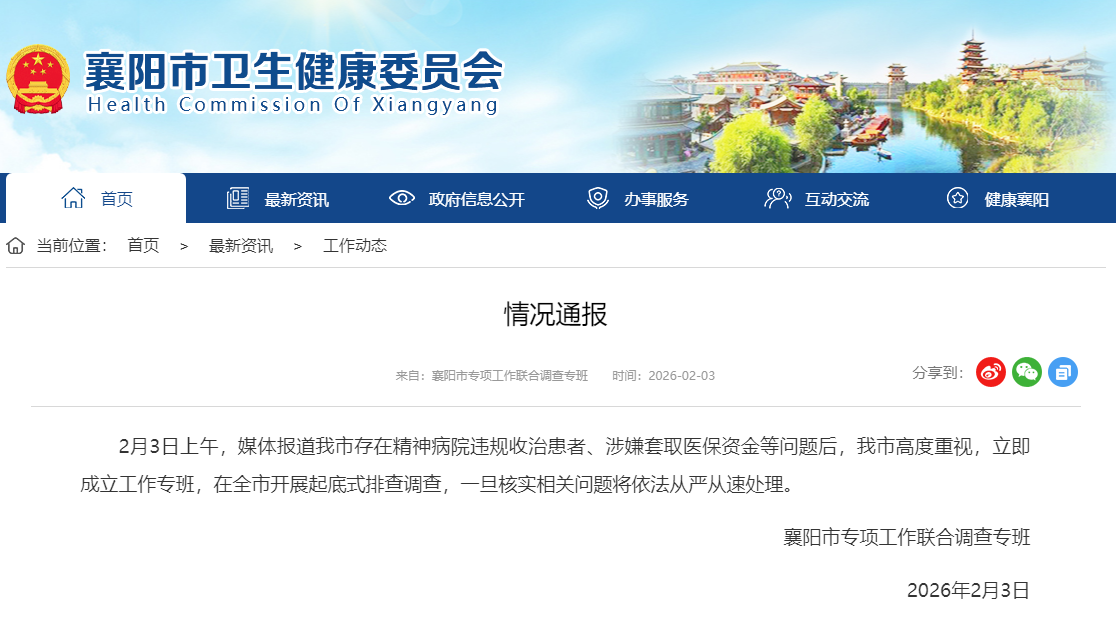Screen dimensions: 1116x627
Task: Open the 健康襄阳 menu item
Action: 1016,199
